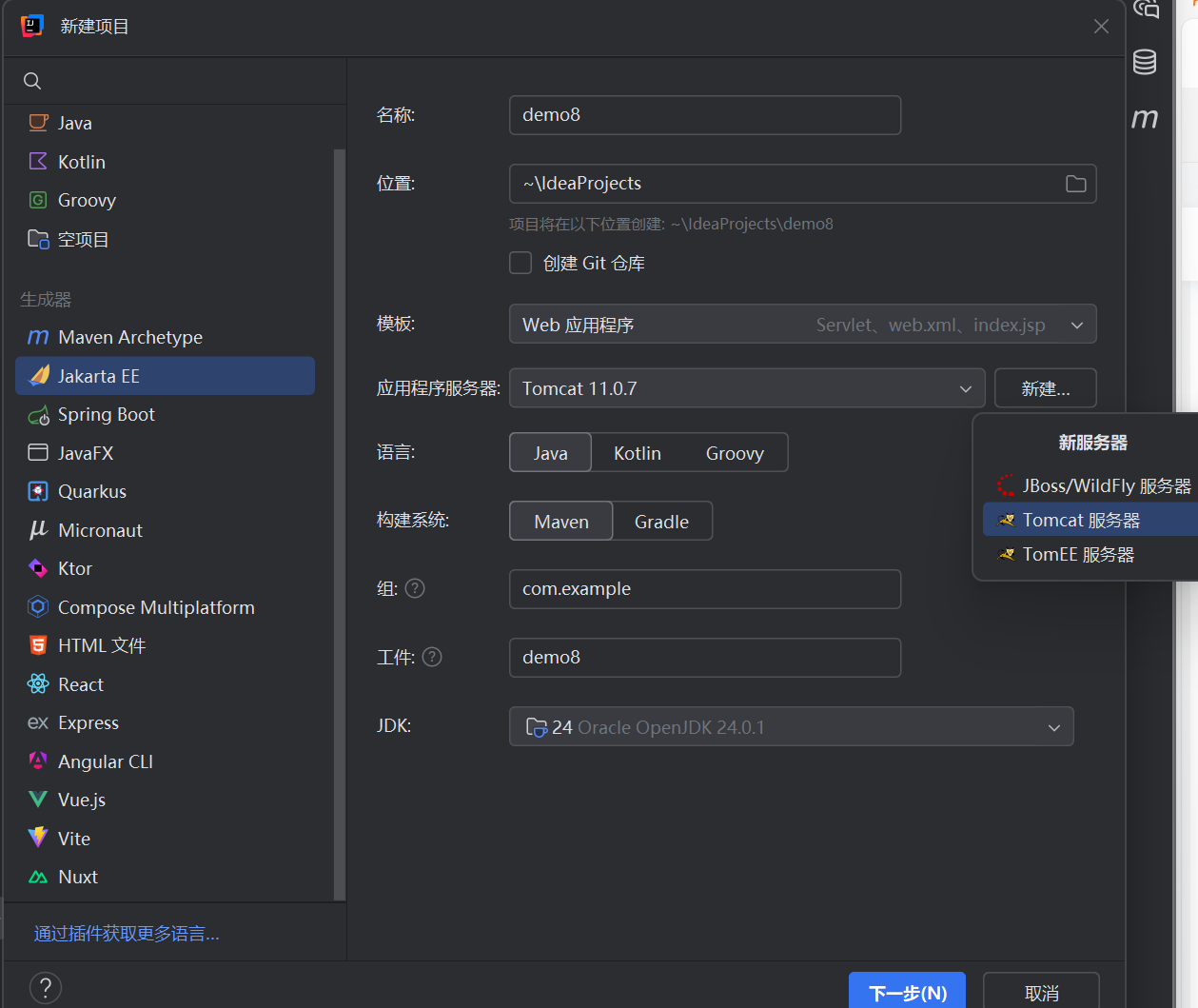This screenshot has width=1198, height=1008.
Task: Click the 下一步(N) button
Action: click(x=908, y=992)
